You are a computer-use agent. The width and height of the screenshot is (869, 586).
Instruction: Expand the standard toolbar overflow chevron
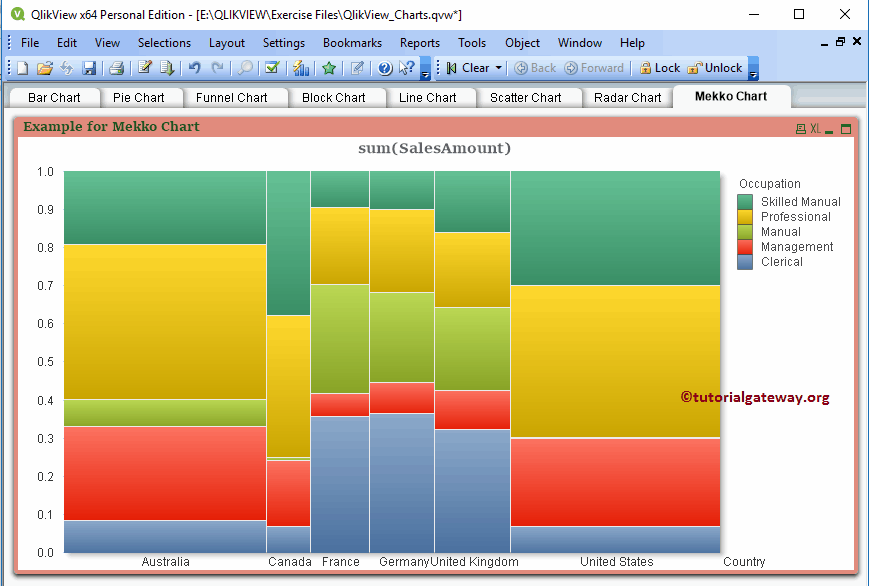[425, 72]
